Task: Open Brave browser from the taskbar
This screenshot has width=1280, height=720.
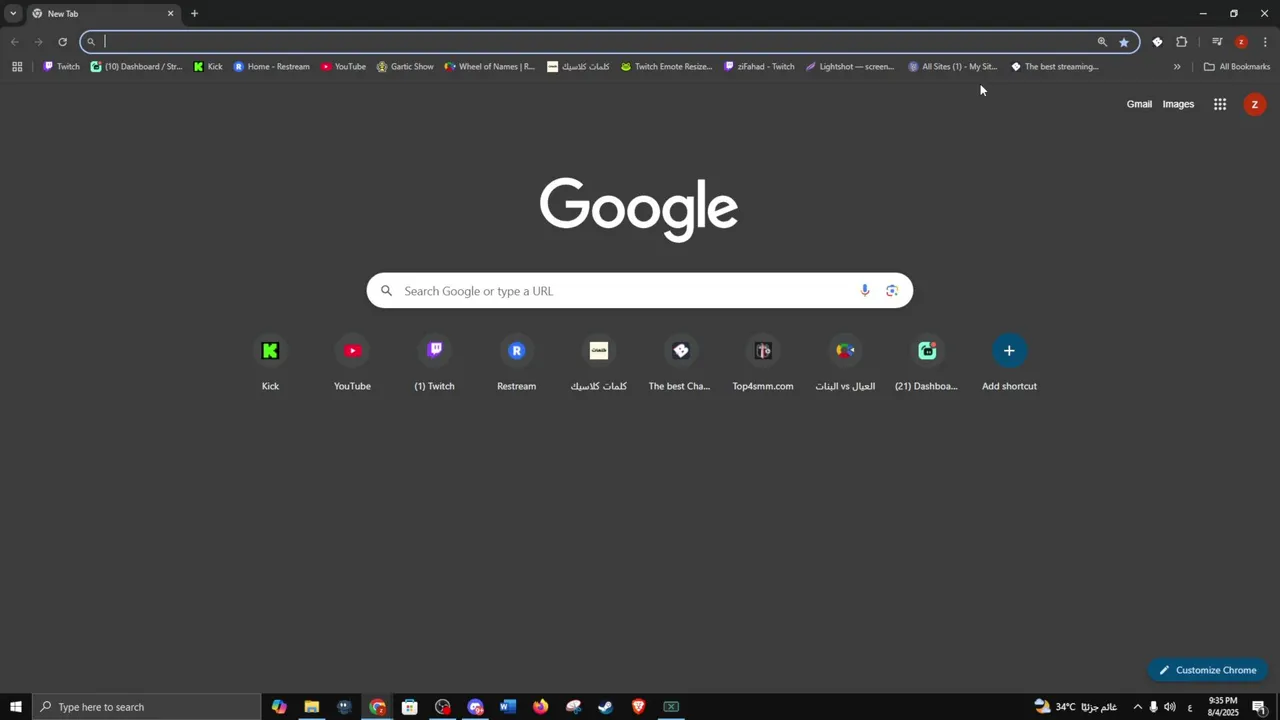Action: click(639, 707)
